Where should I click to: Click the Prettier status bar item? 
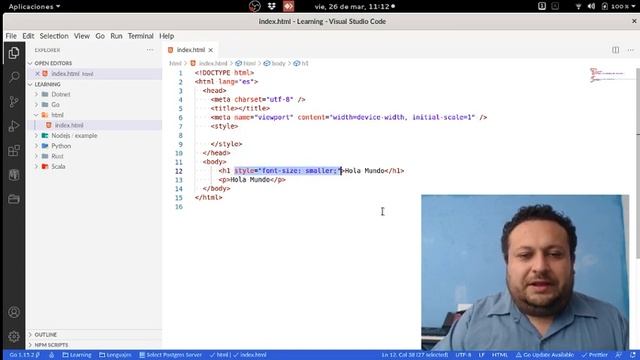pos(595,355)
